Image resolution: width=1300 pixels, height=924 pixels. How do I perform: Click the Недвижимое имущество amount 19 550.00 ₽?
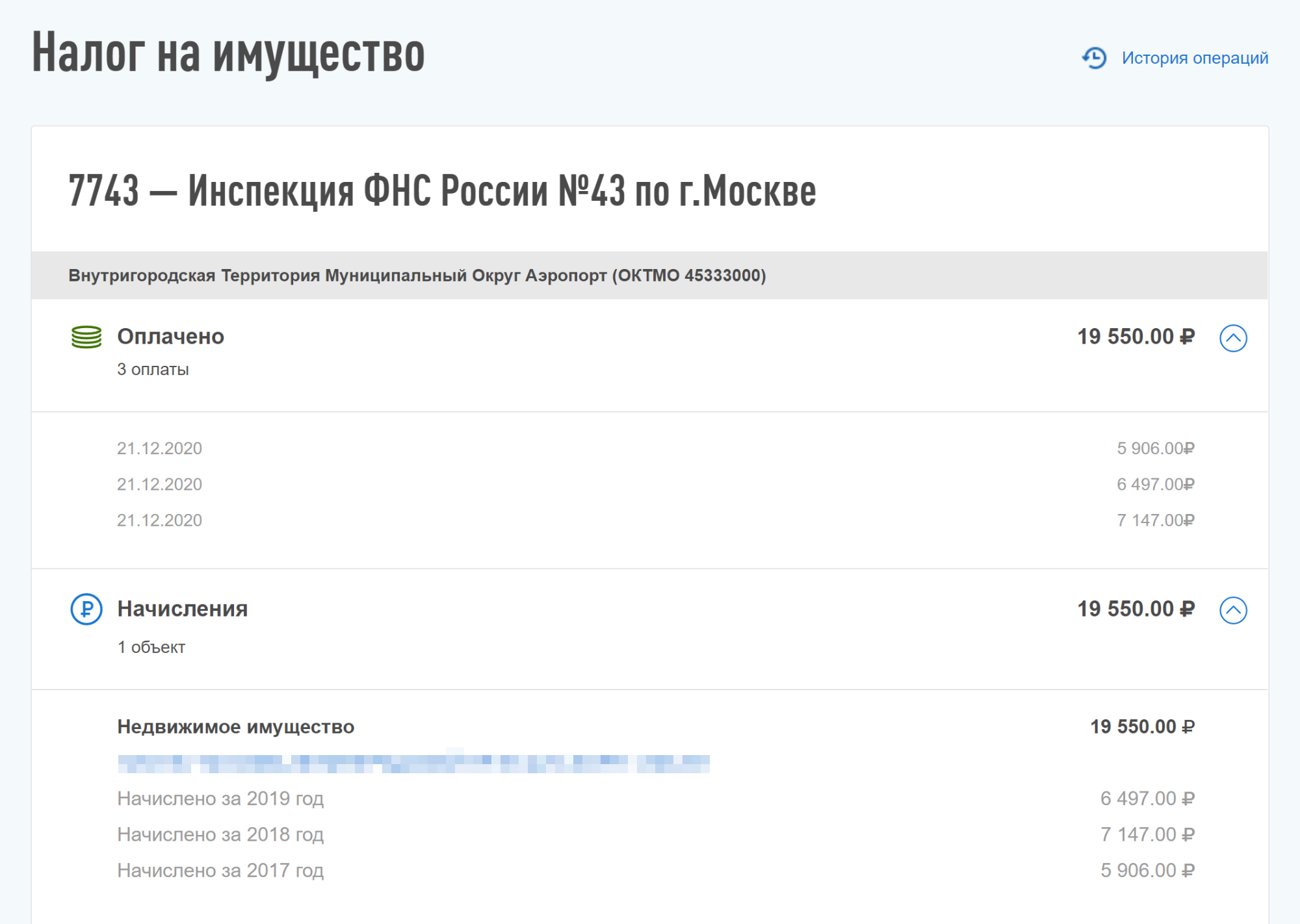coord(1142,726)
